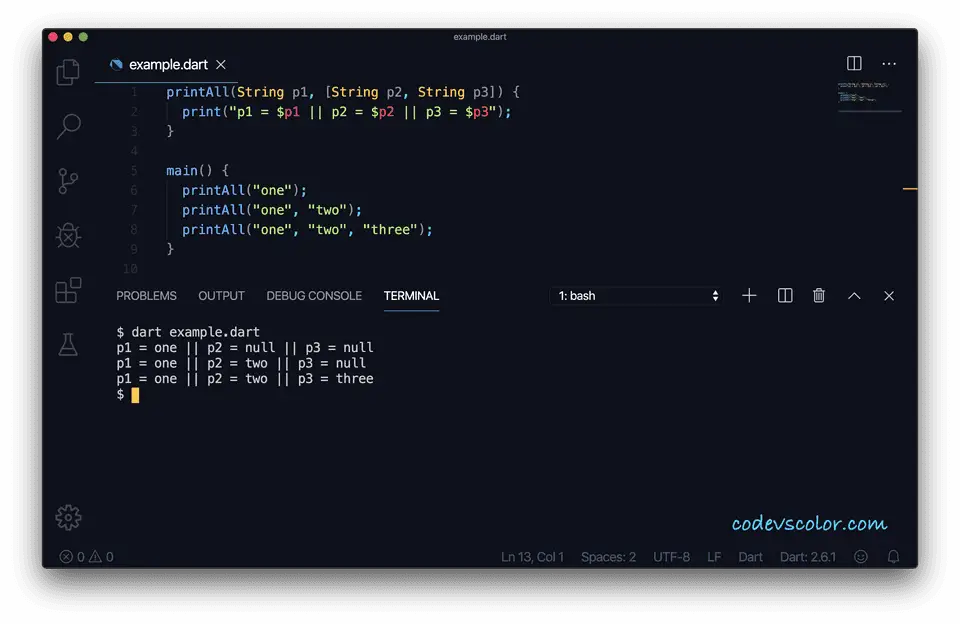The width and height of the screenshot is (960, 624).
Task: Click the yellow macOS minimize button
Action: (x=68, y=37)
